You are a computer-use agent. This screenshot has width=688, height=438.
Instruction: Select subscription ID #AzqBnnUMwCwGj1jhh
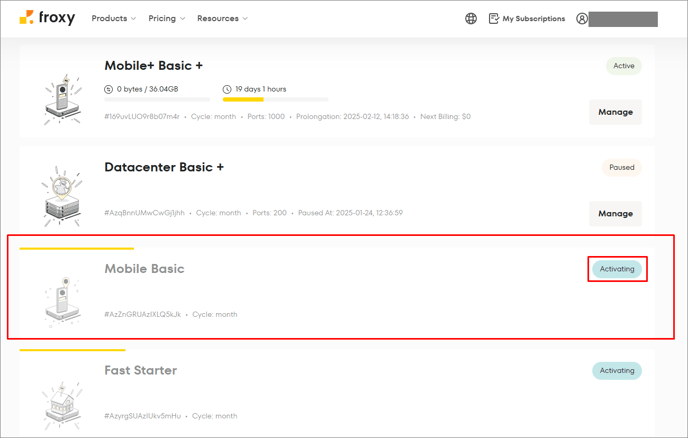(x=144, y=213)
